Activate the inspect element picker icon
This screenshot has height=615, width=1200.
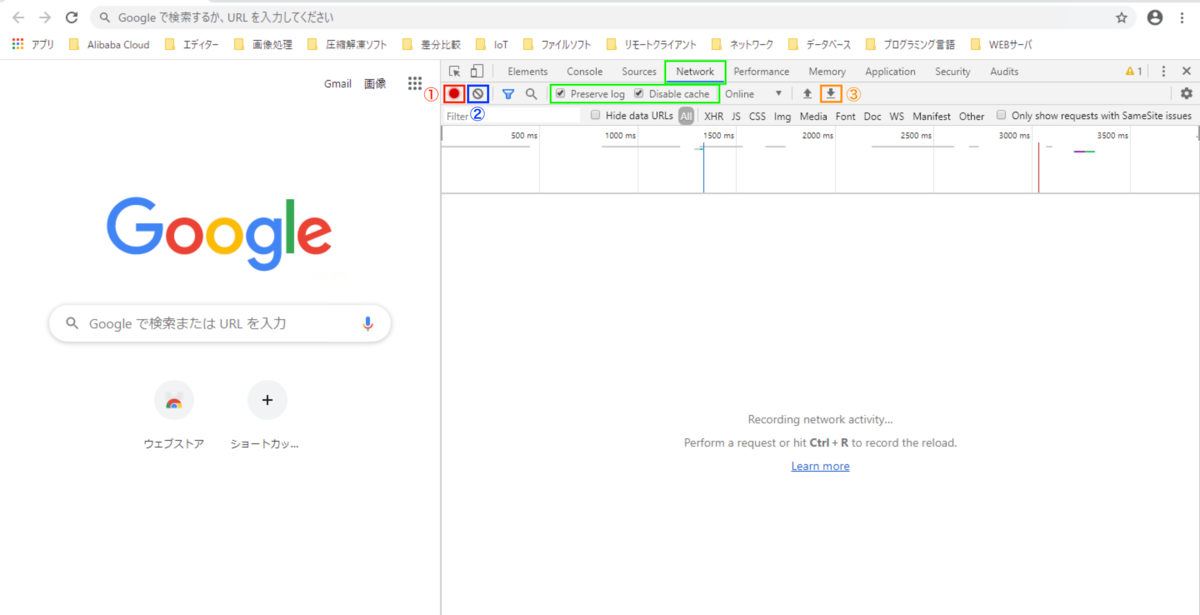point(455,72)
